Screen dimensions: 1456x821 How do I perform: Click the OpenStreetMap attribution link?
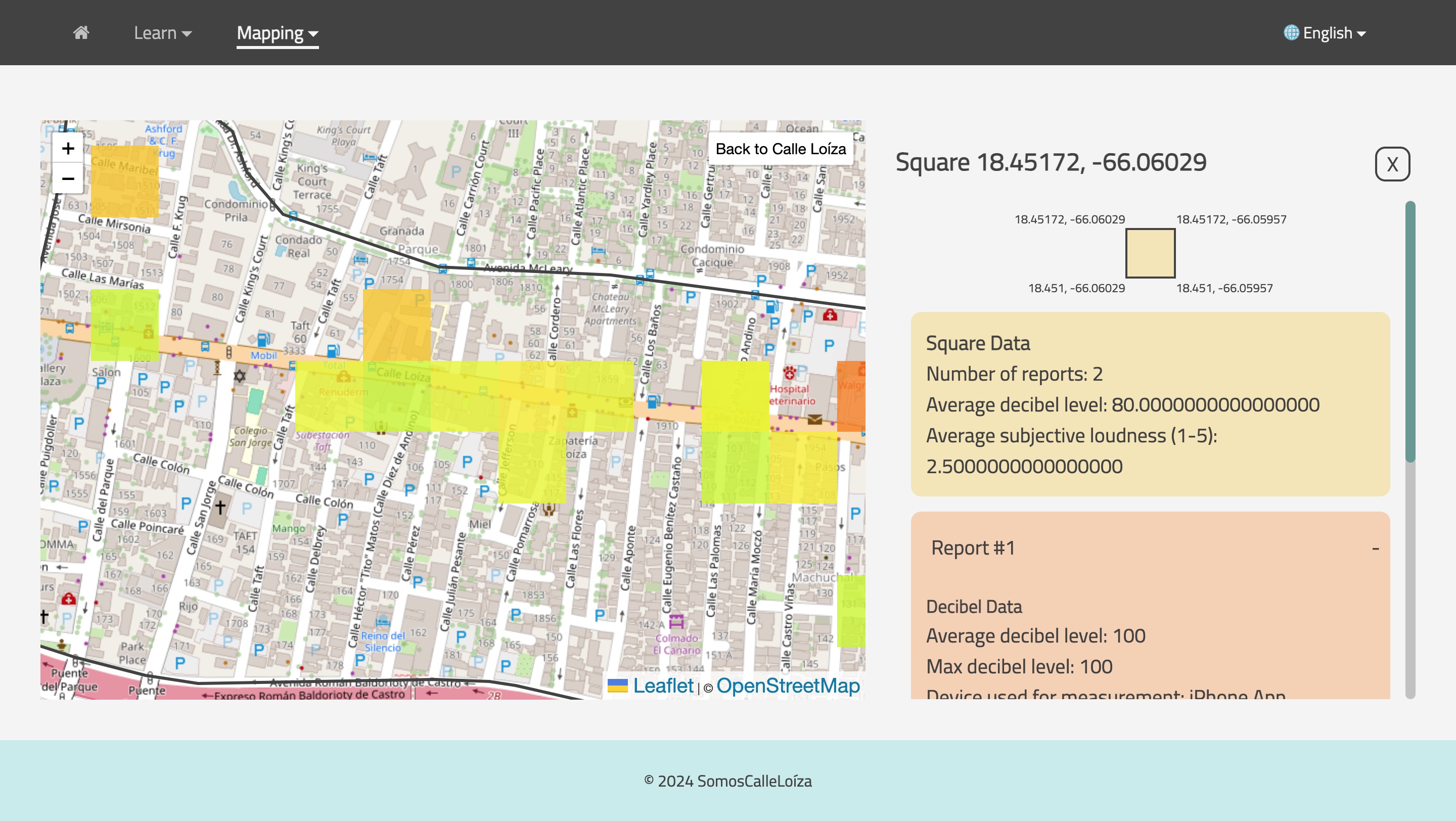(787, 685)
